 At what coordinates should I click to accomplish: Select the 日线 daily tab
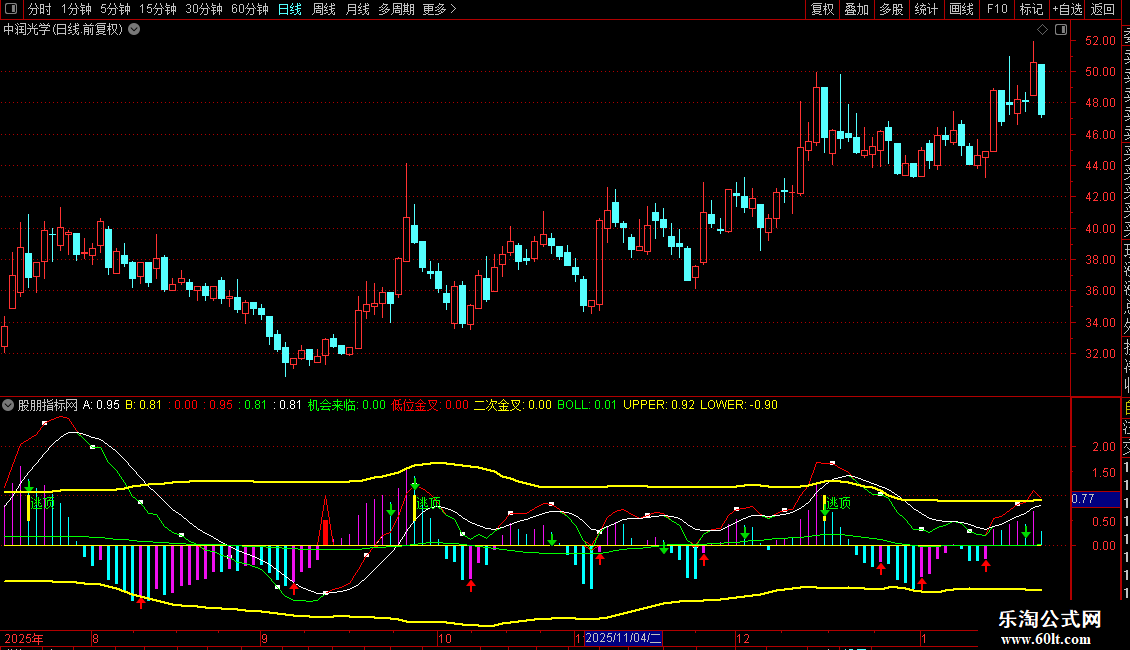290,9
